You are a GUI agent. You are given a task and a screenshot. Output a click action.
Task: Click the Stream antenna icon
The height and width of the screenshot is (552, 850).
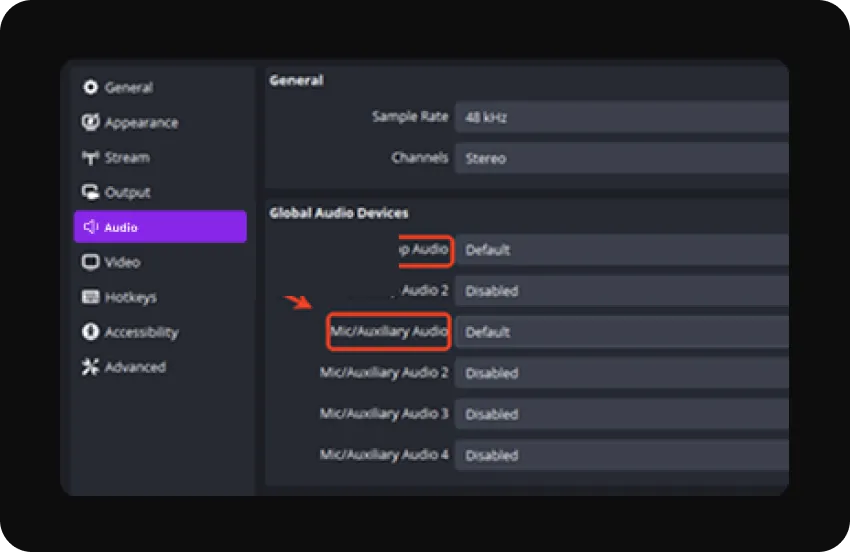(91, 158)
